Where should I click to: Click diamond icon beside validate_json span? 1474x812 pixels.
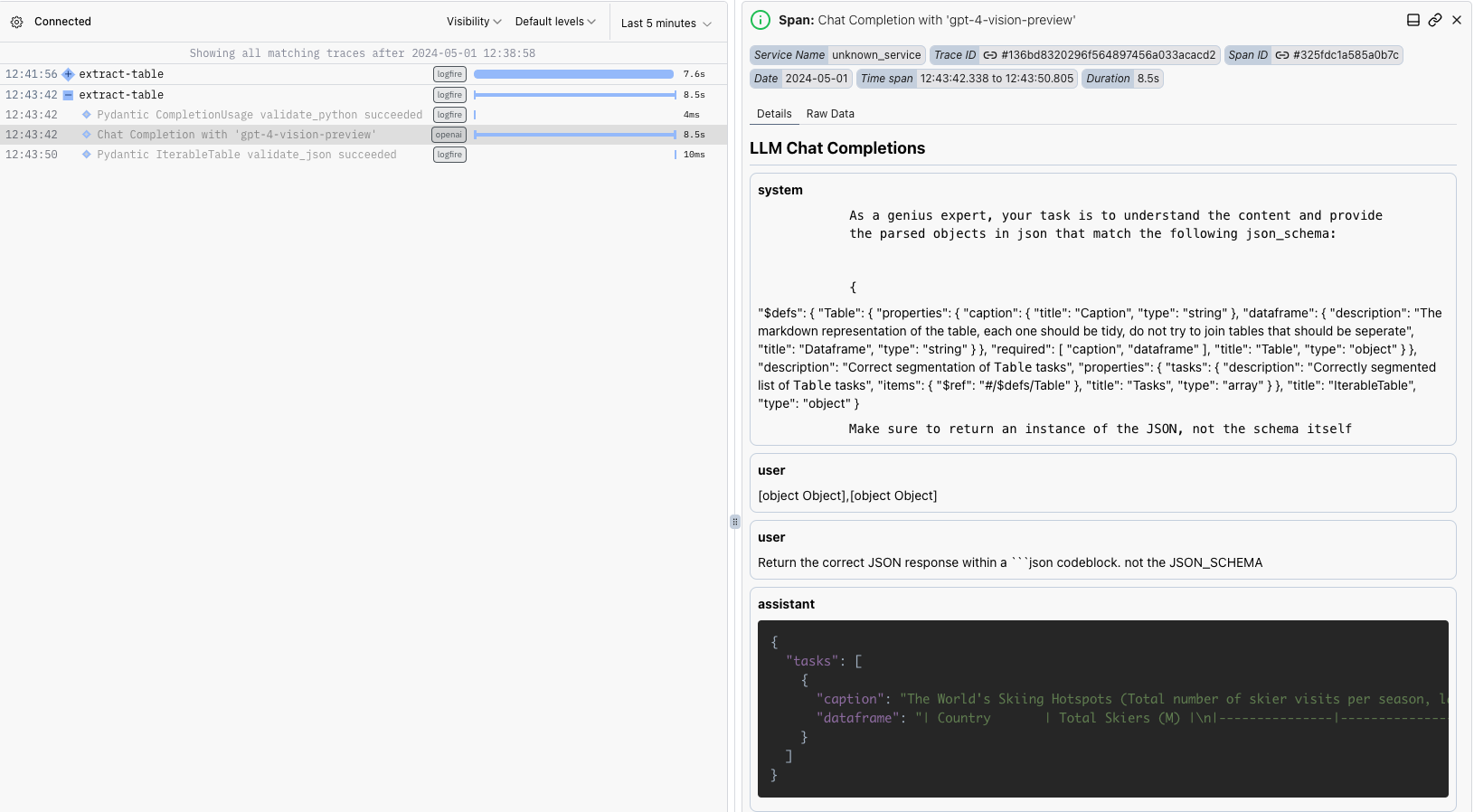point(87,155)
